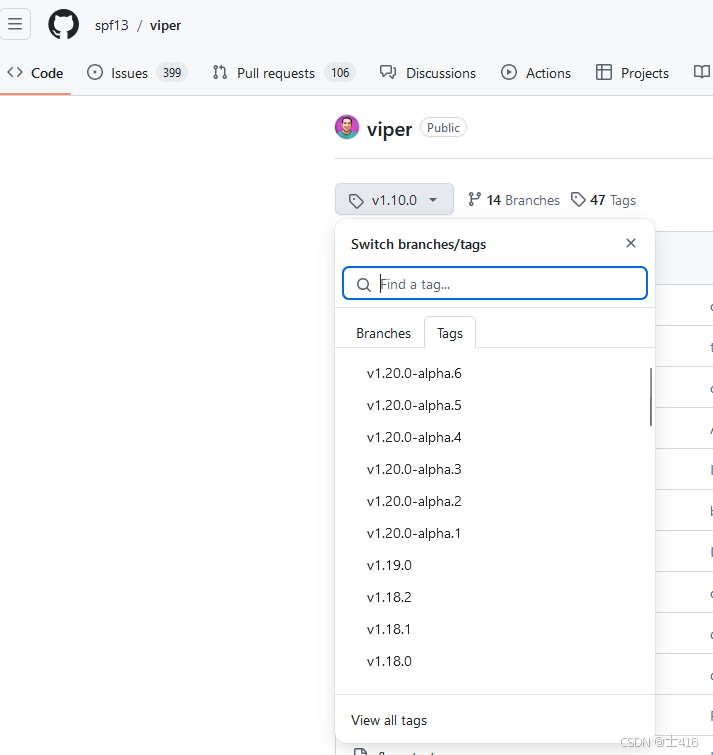Open the Discussions tab

[428, 73]
